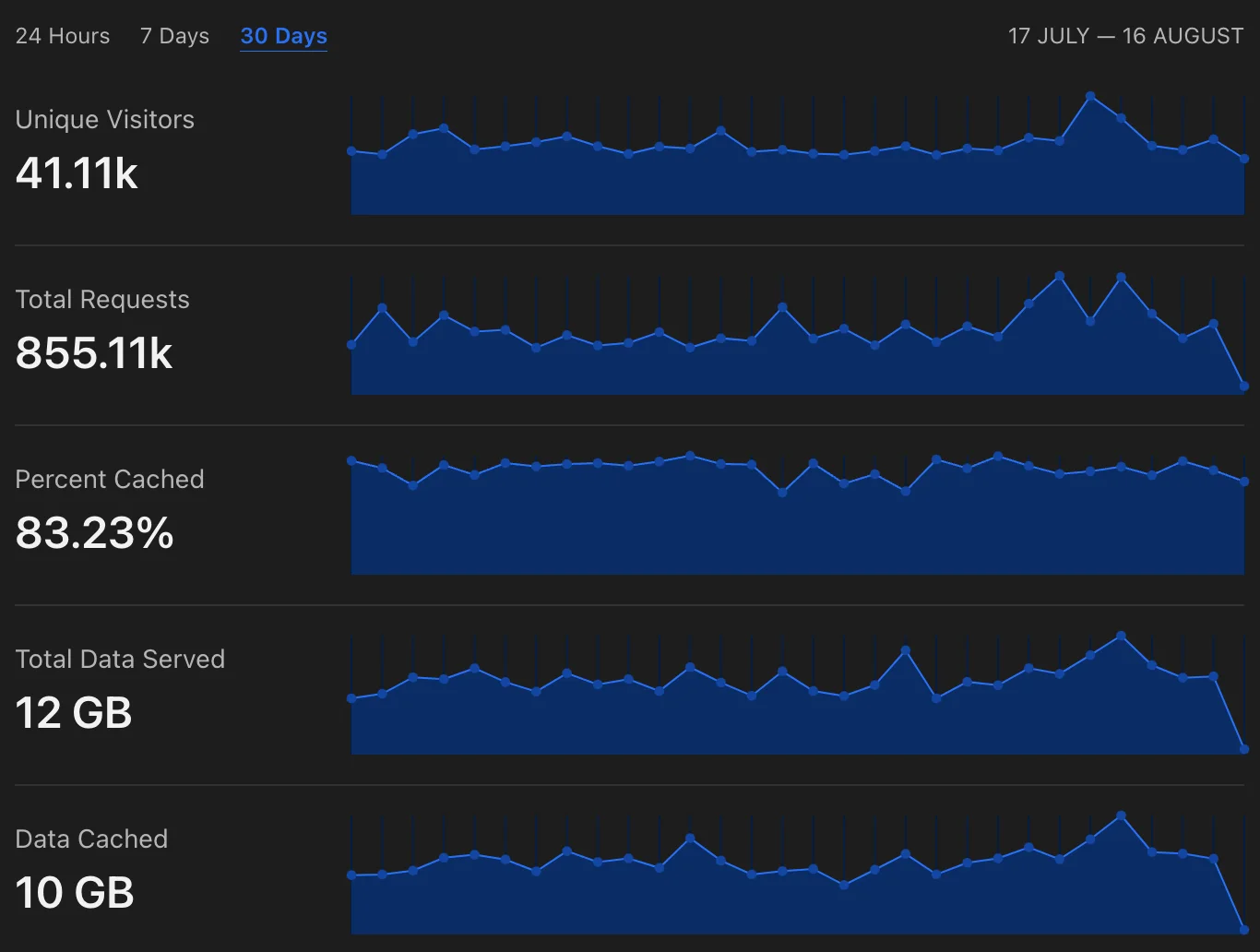Viewport: 1260px width, 952px height.
Task: Click the Data Cached label
Action: tap(91, 839)
